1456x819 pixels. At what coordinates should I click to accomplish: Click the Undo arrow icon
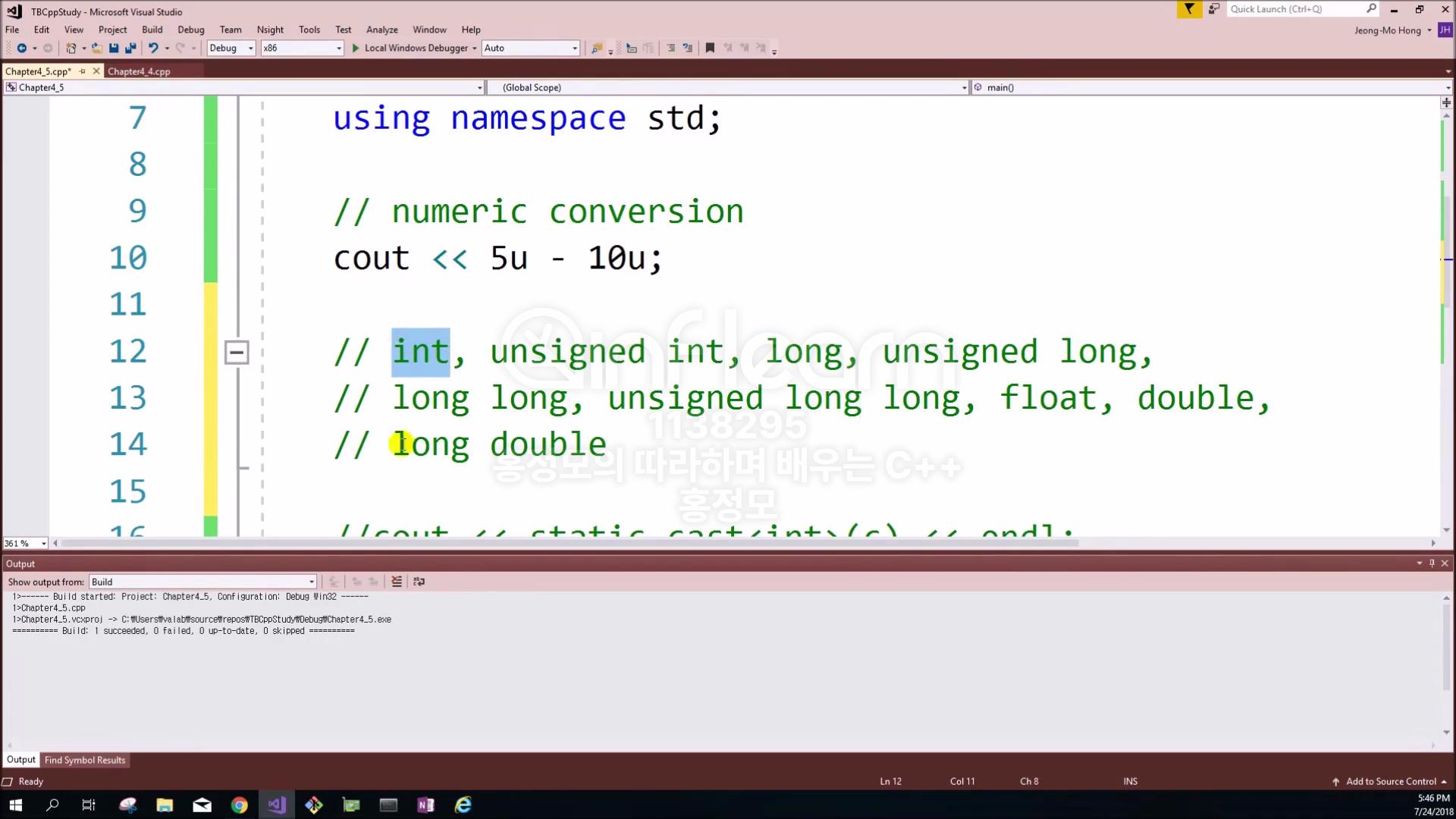(153, 48)
